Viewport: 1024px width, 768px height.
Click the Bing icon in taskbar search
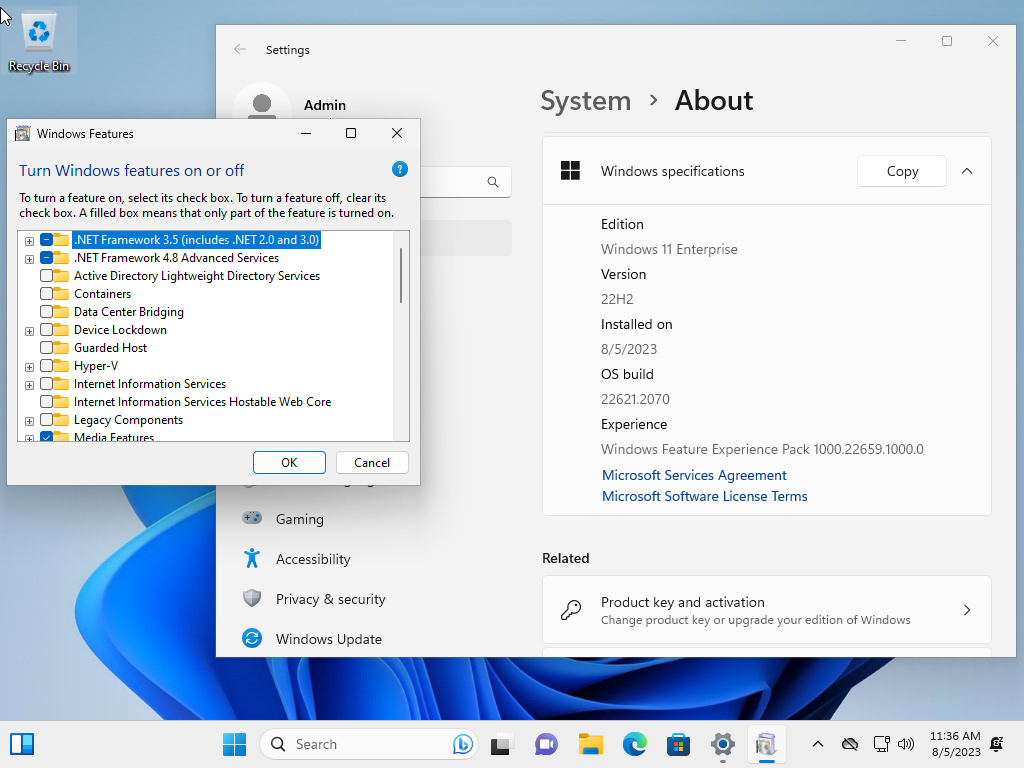pos(462,744)
